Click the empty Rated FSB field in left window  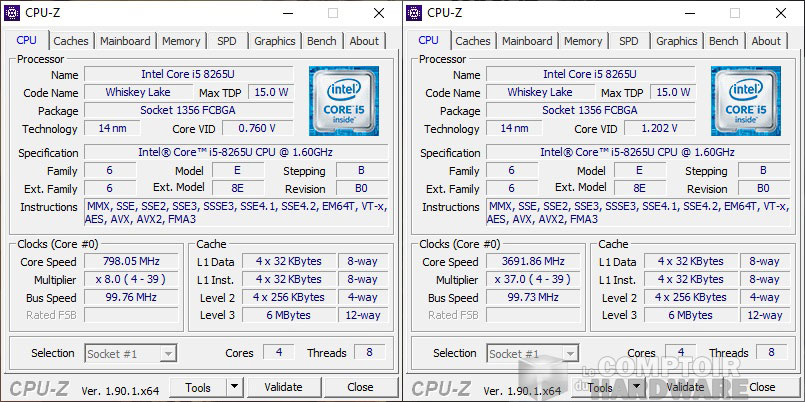[131, 315]
